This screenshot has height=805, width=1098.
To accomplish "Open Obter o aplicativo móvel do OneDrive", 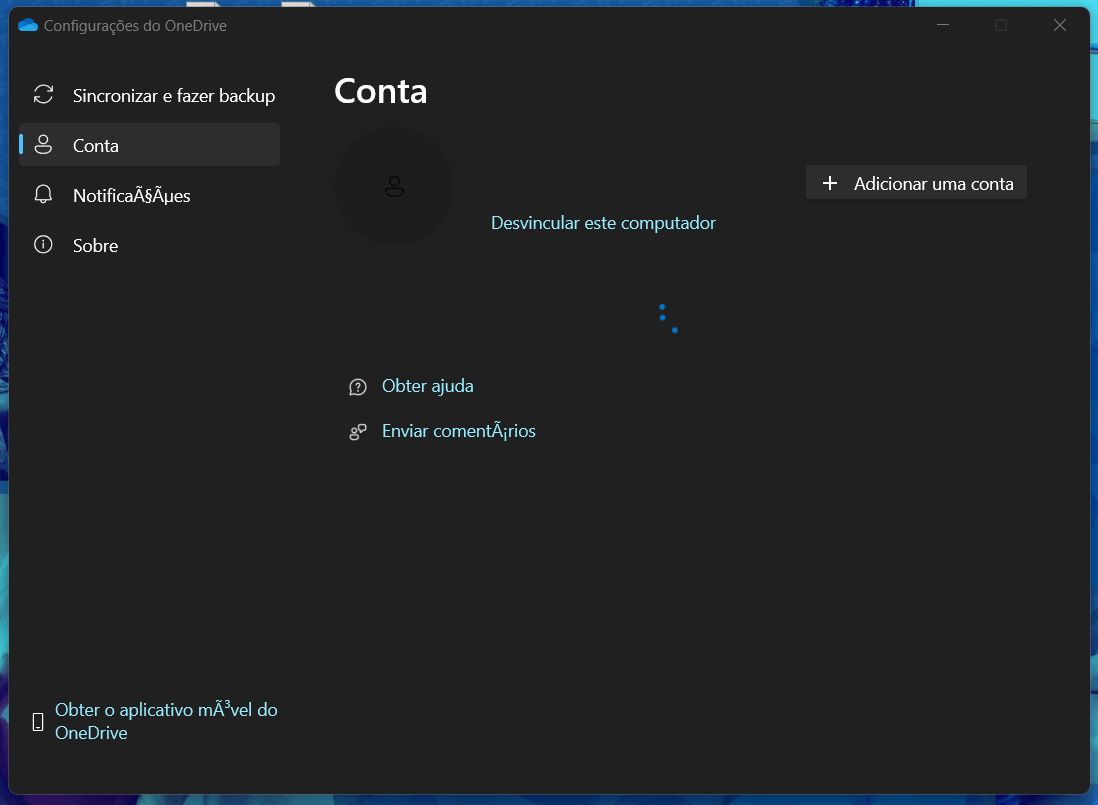I will (166, 721).
